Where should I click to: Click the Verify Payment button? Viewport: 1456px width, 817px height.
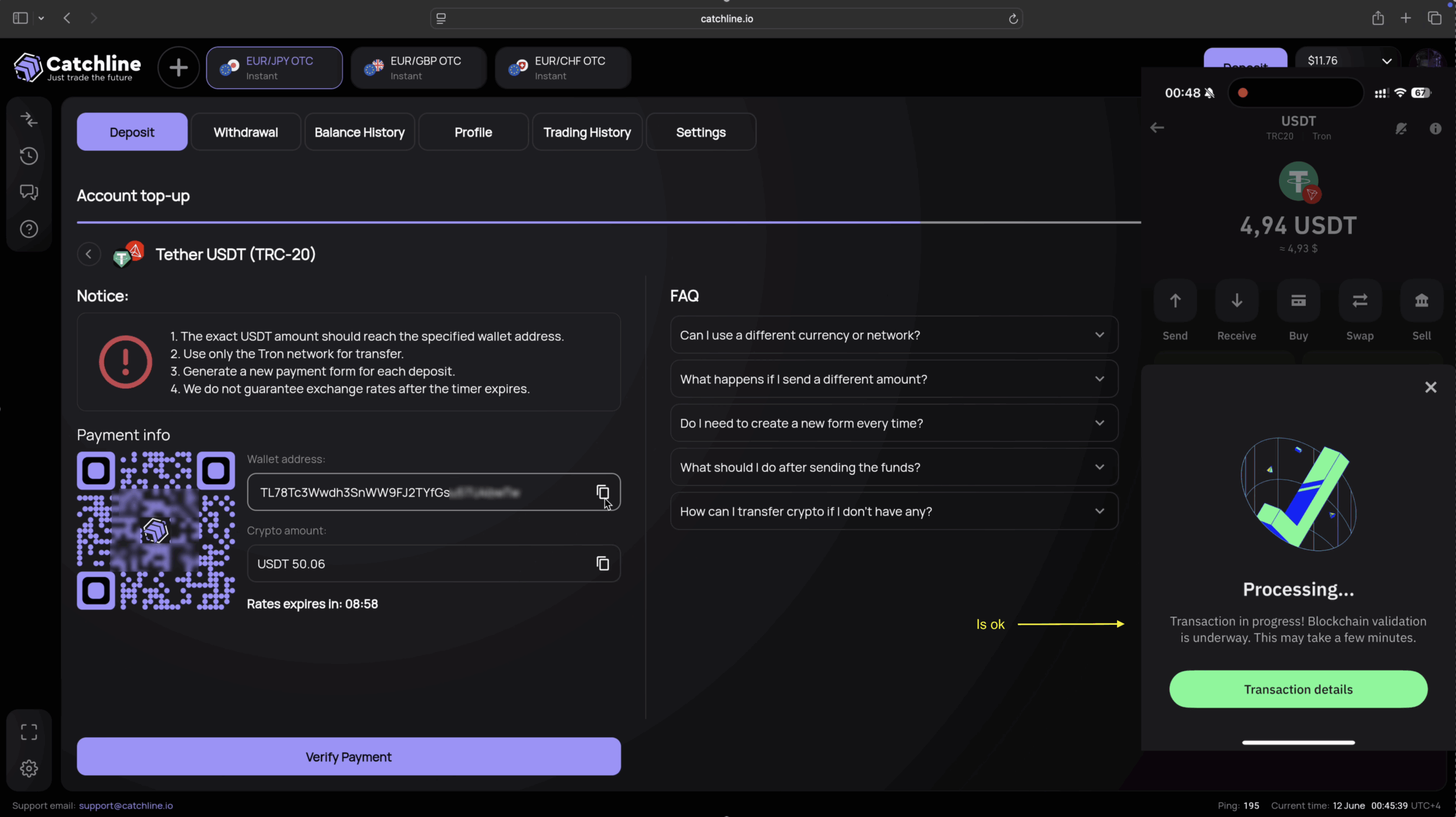click(349, 757)
